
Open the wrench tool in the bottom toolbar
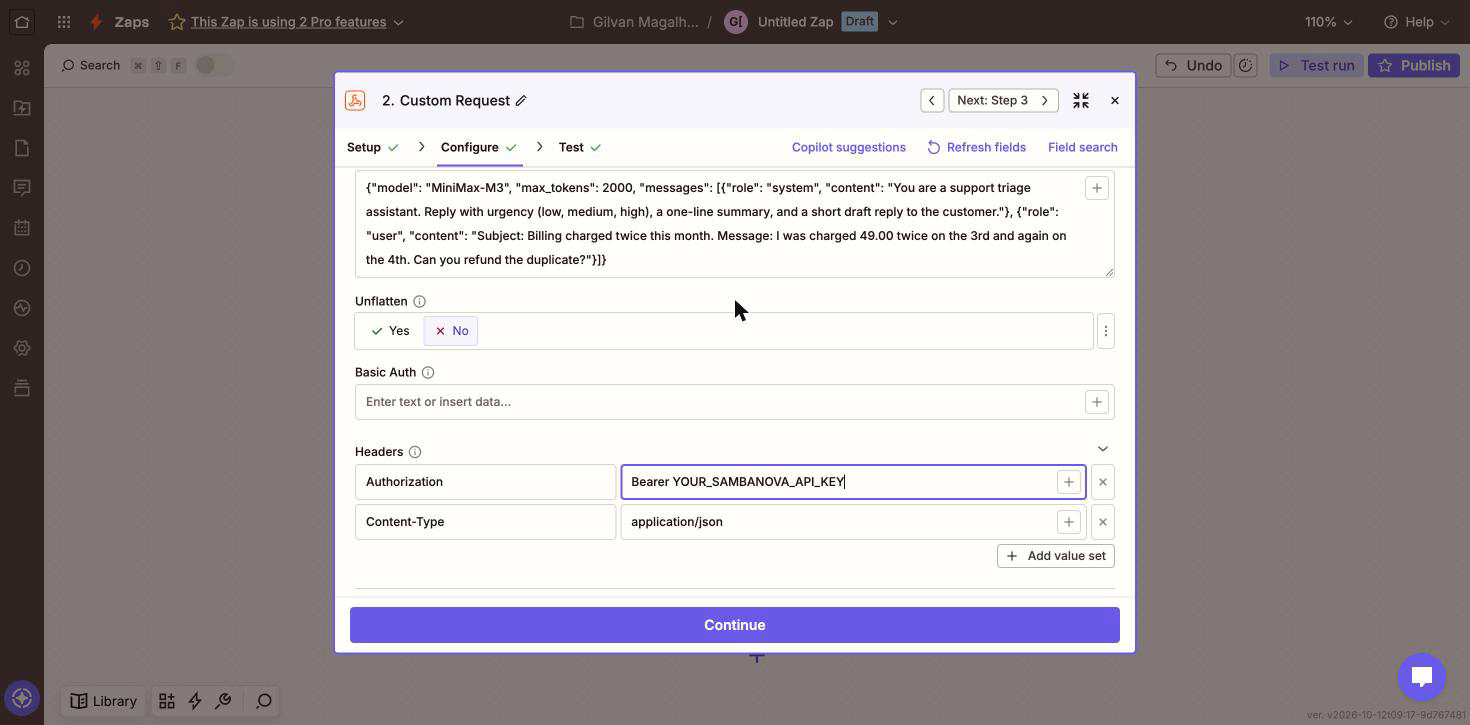[223, 701]
